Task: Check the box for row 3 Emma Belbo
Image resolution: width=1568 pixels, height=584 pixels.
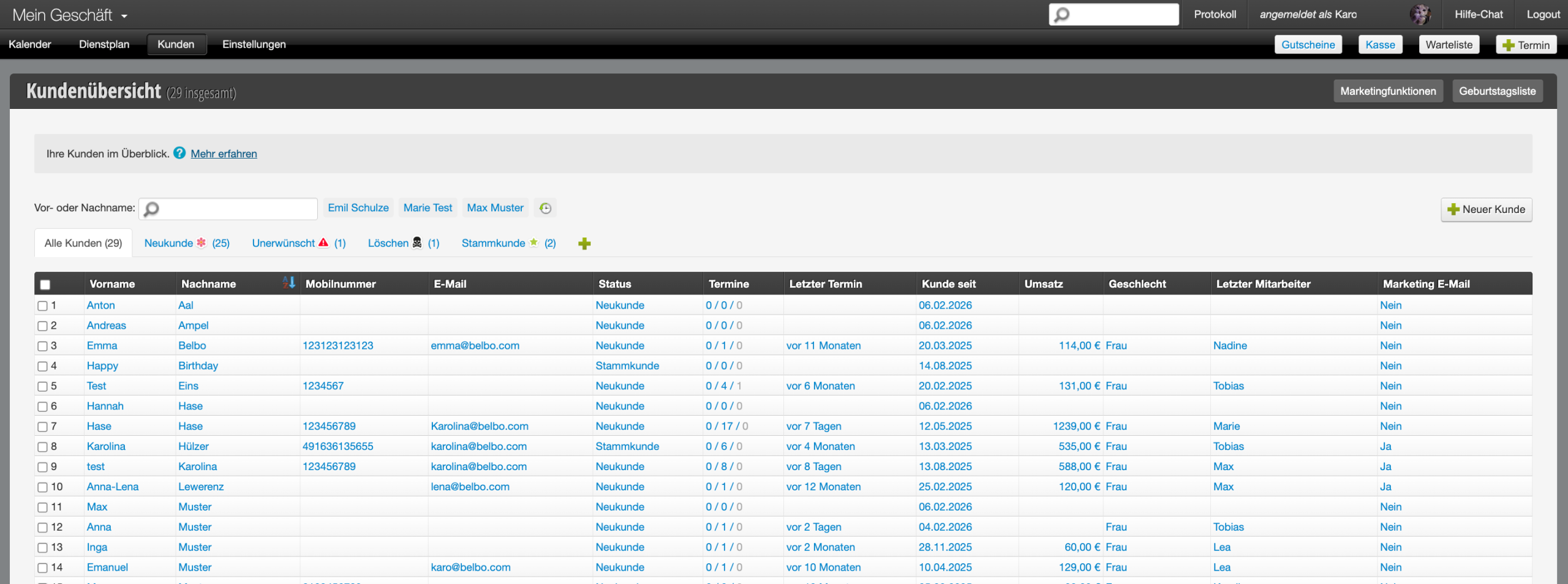Action: pyautogui.click(x=42, y=346)
